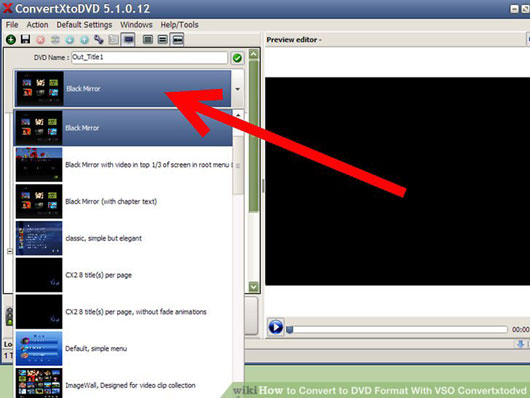Image resolution: width=530 pixels, height=398 pixels.
Task: Select the split panes layout icon
Action: [x=177, y=40]
